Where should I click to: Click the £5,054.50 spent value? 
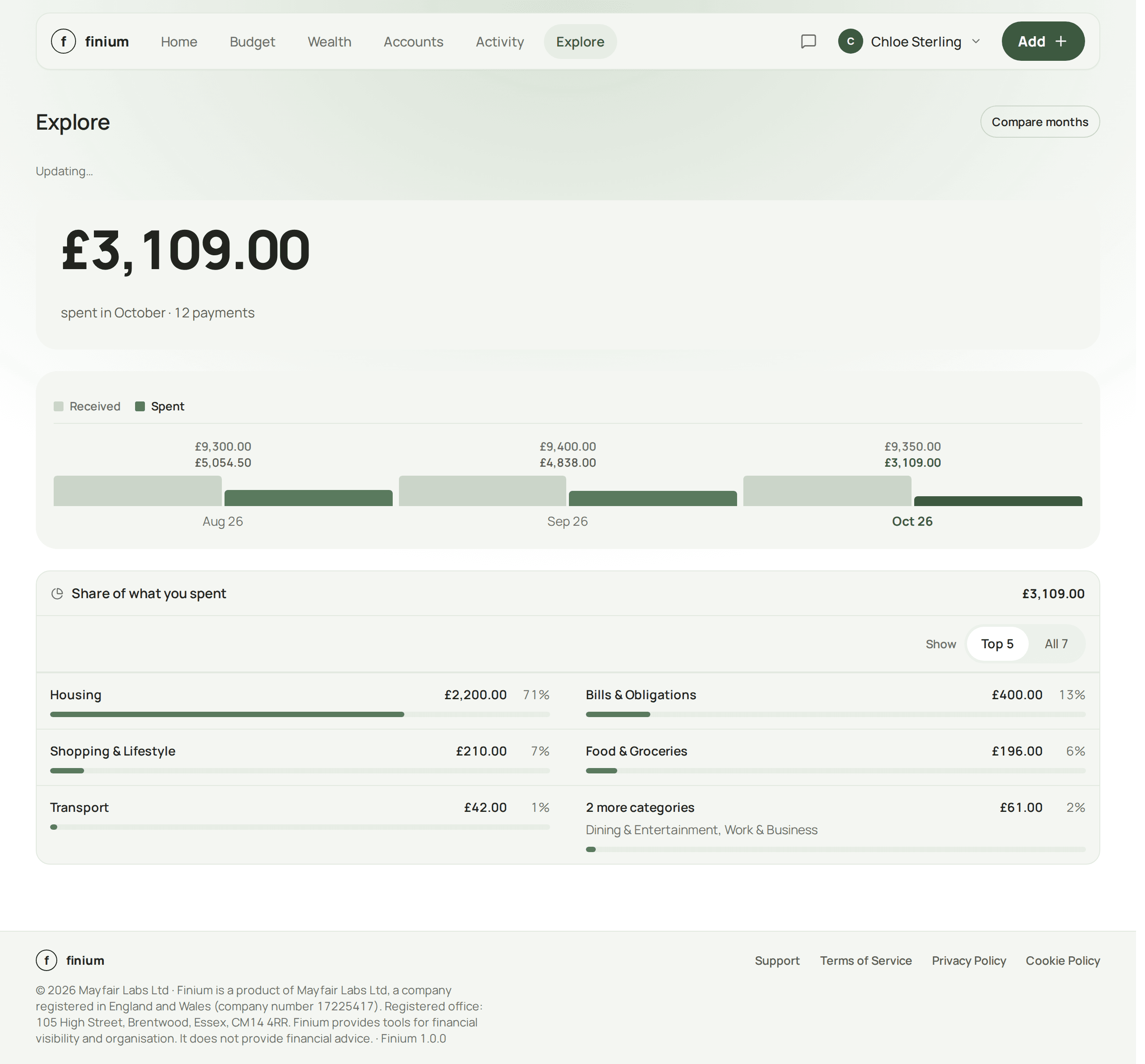pyautogui.click(x=223, y=463)
